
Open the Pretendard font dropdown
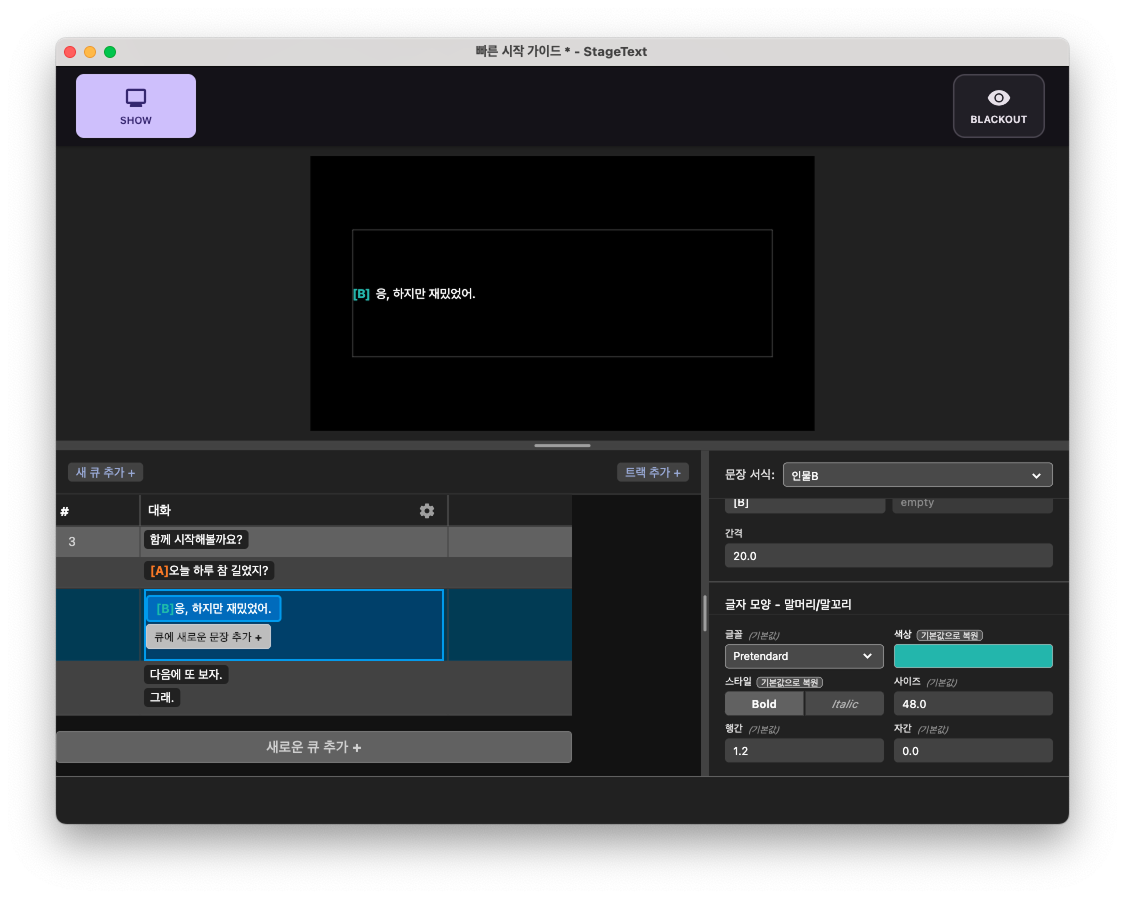coord(804,656)
